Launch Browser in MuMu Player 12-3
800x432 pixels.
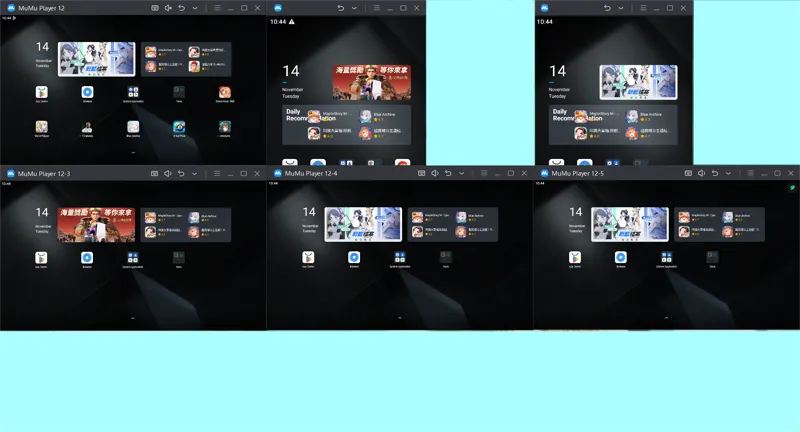pos(87,258)
